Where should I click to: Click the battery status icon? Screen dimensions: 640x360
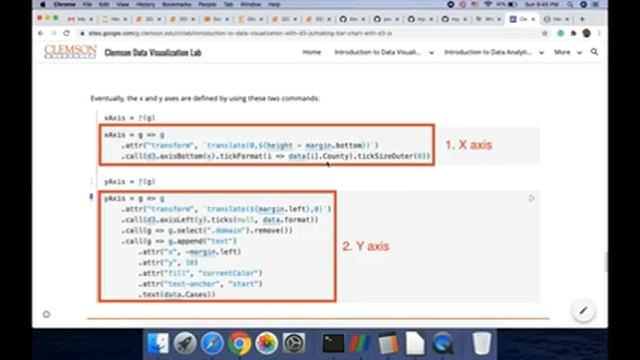click(x=513, y=4)
